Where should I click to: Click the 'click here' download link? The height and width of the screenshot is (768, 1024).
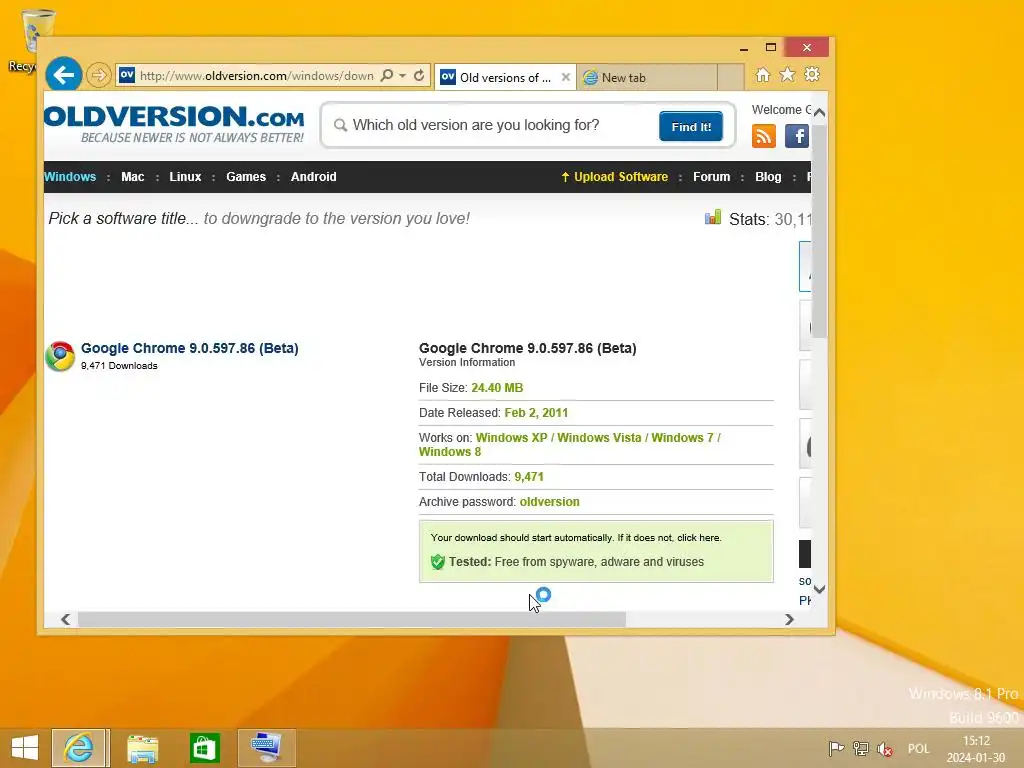pos(698,538)
